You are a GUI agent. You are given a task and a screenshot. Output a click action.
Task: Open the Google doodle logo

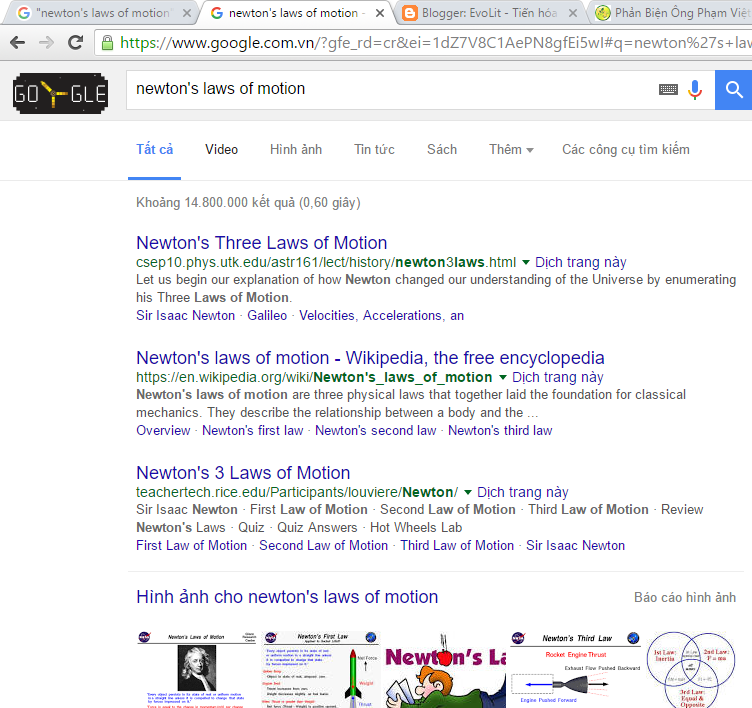pyautogui.click(x=60, y=94)
